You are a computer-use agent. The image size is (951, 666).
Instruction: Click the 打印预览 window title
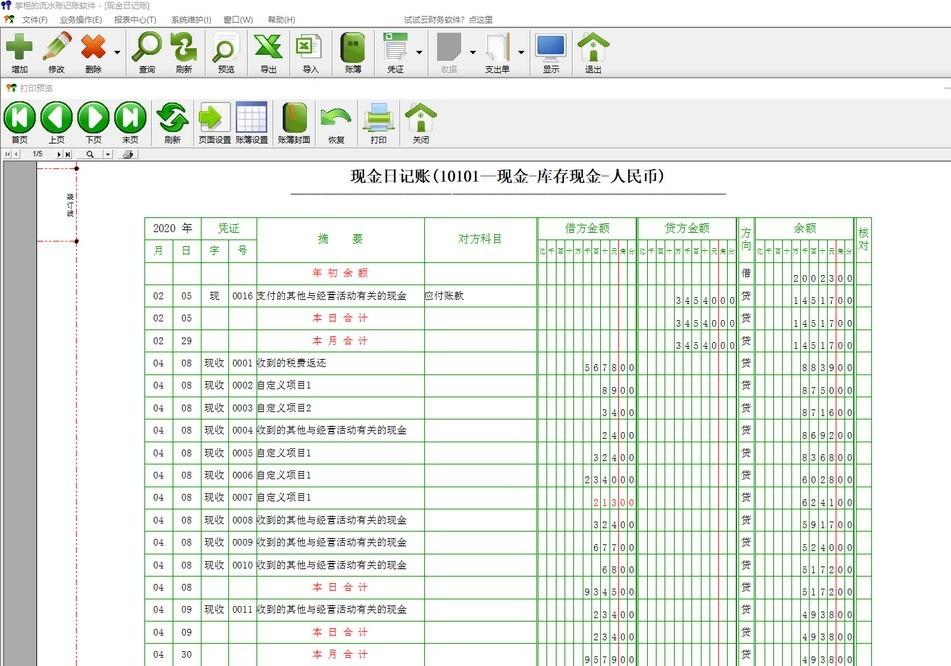36,88
